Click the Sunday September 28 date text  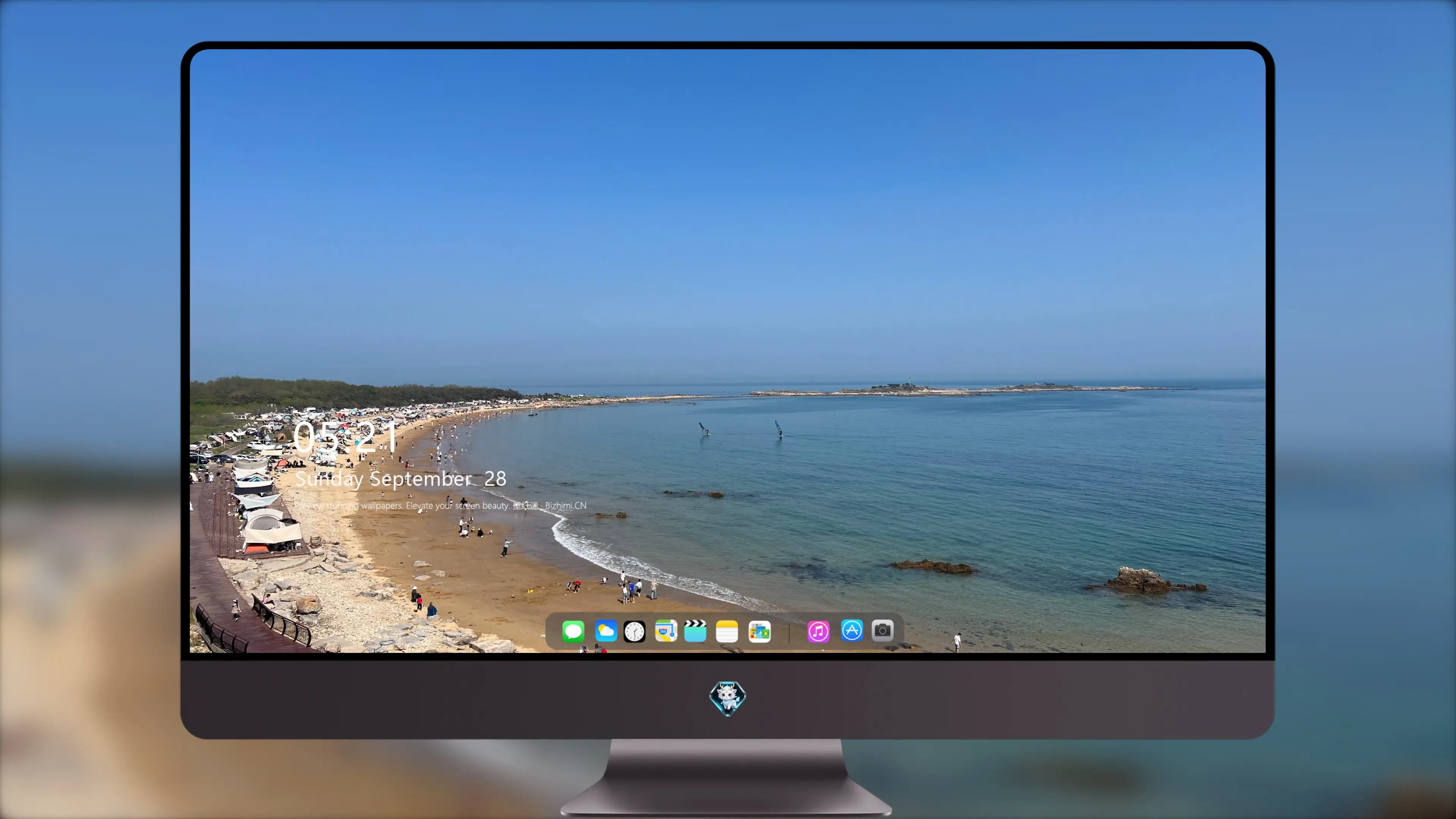401,479
